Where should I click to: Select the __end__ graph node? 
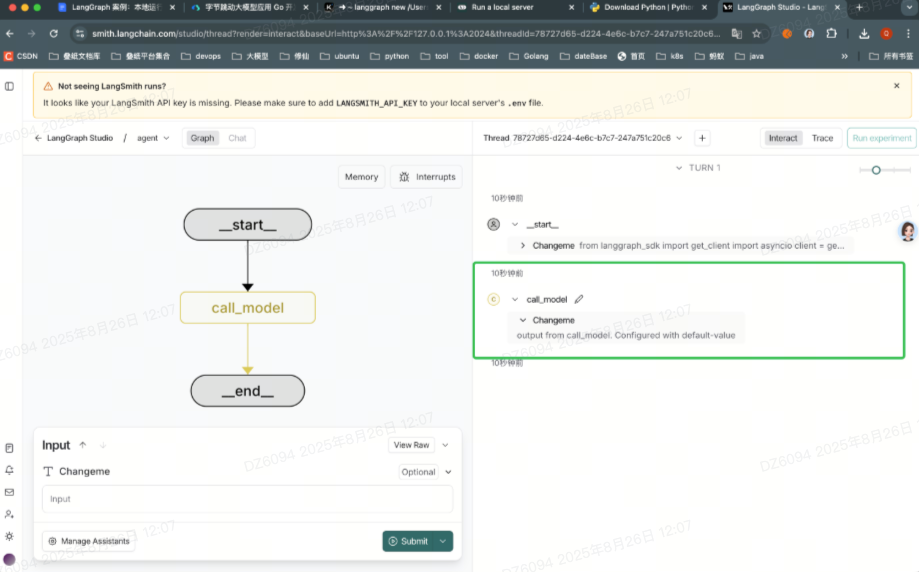point(248,391)
